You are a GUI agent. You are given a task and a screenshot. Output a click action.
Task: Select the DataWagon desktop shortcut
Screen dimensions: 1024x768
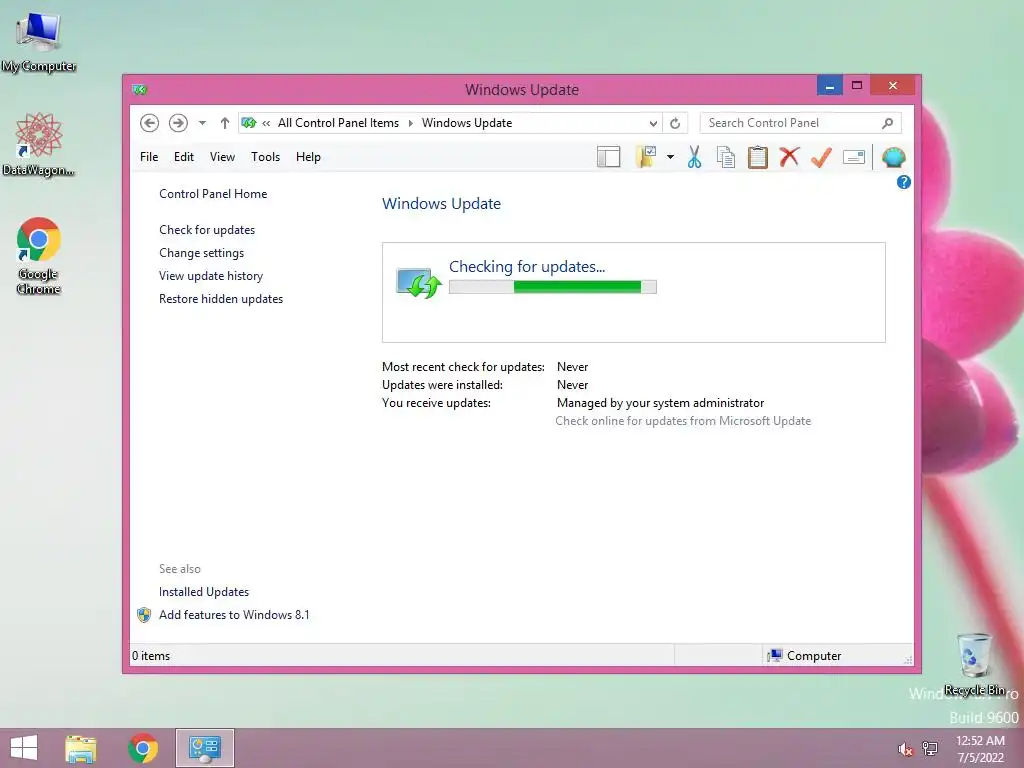(x=39, y=144)
